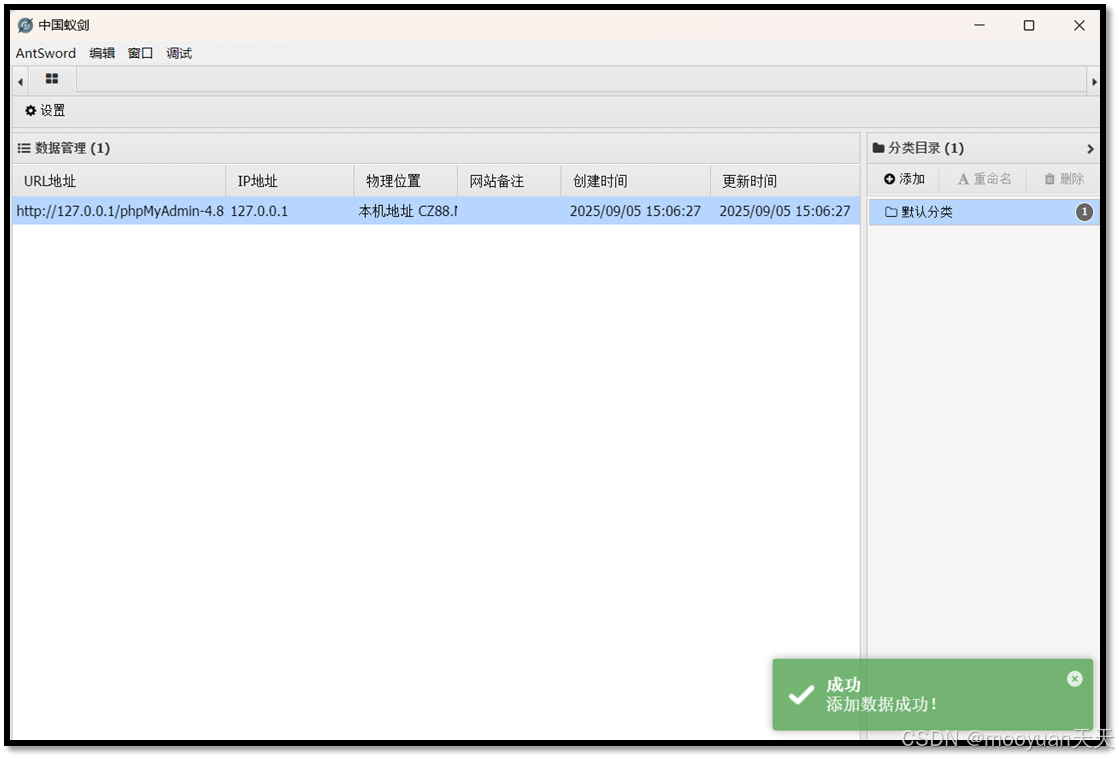The image size is (1119, 759).
Task: Click the 添加 category button
Action: (x=904, y=179)
